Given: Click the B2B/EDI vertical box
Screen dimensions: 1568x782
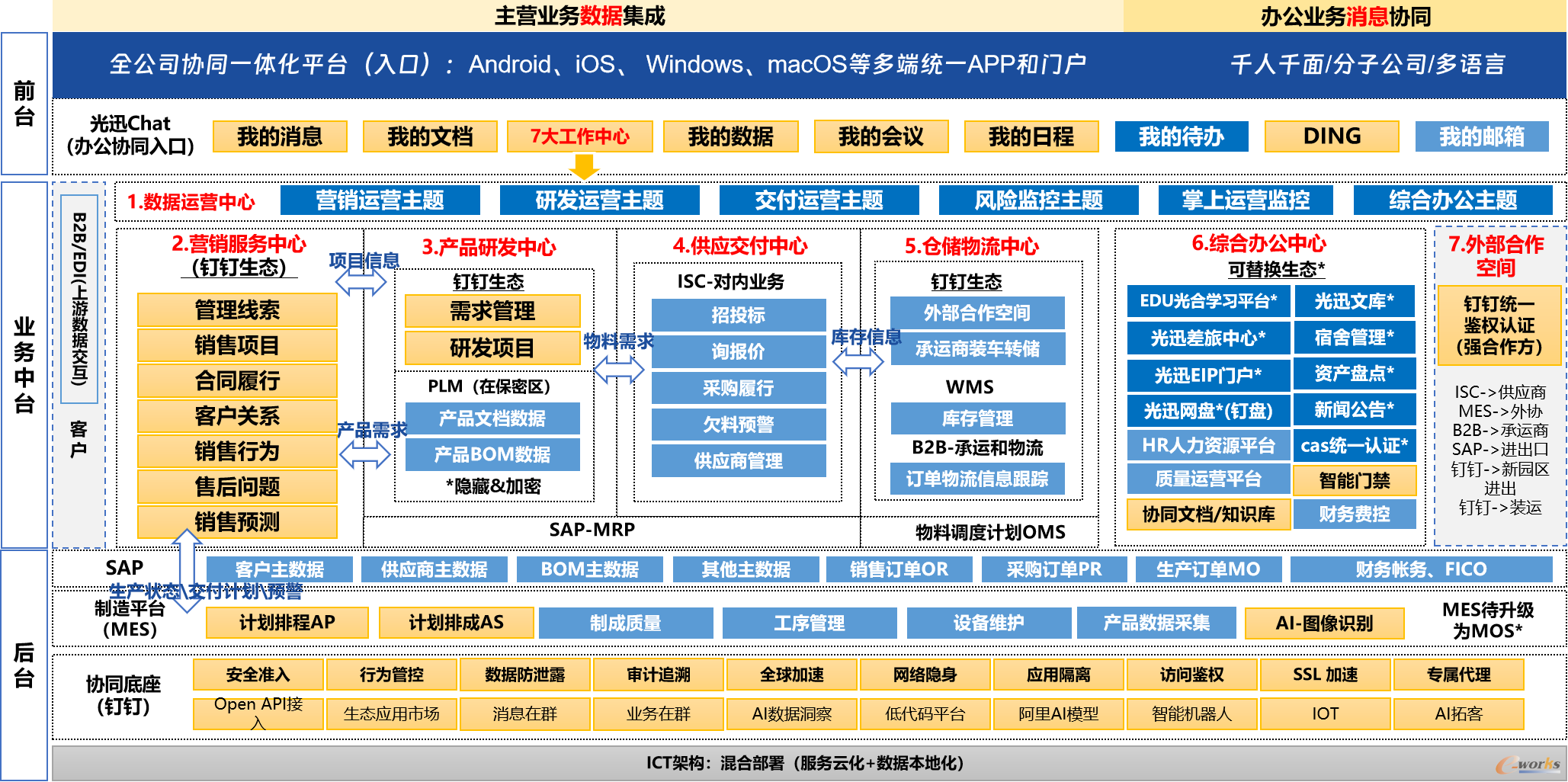Looking at the screenshot, I should click(79, 299).
